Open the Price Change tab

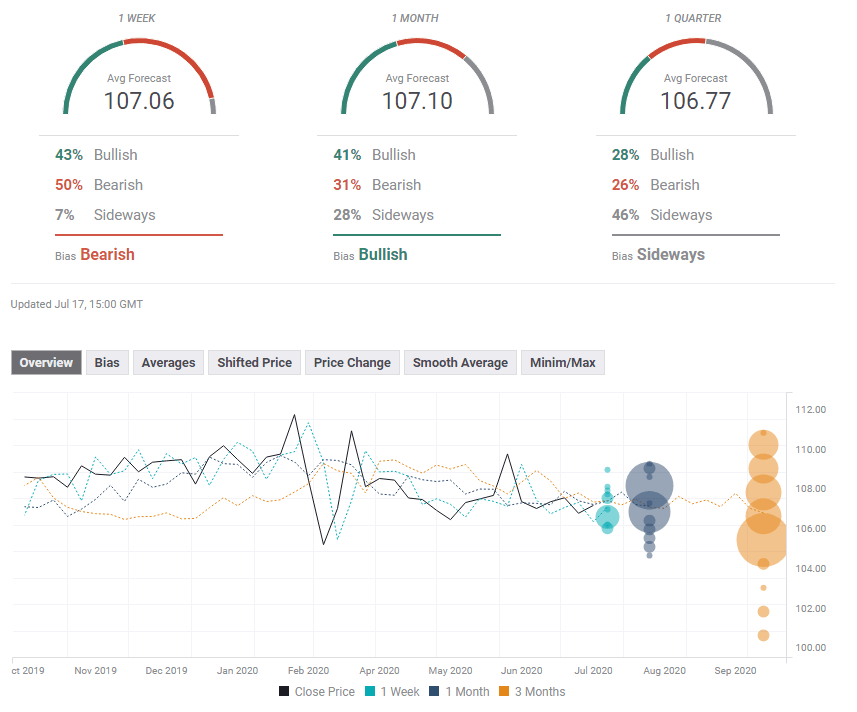(x=350, y=363)
